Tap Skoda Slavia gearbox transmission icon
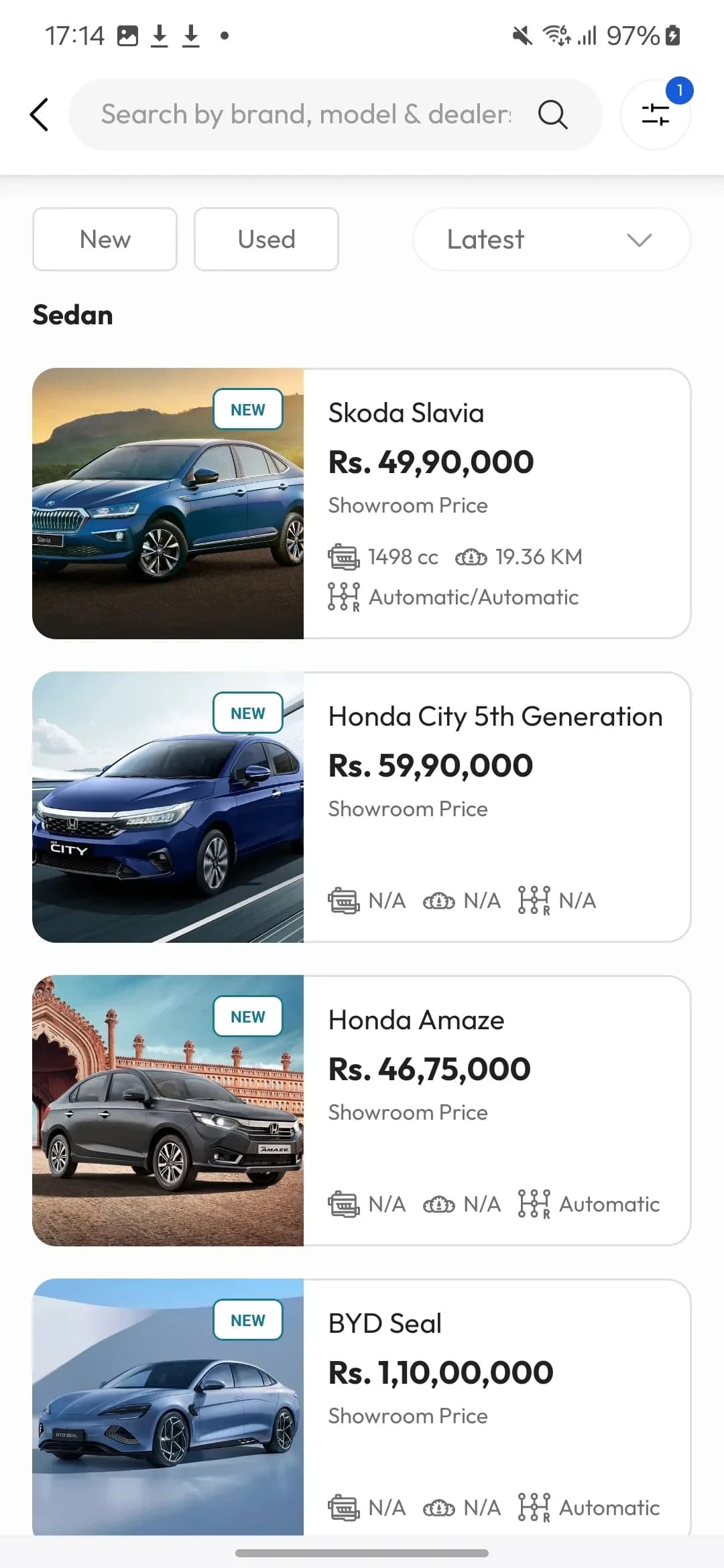The width and height of the screenshot is (724, 1568). 343,596
